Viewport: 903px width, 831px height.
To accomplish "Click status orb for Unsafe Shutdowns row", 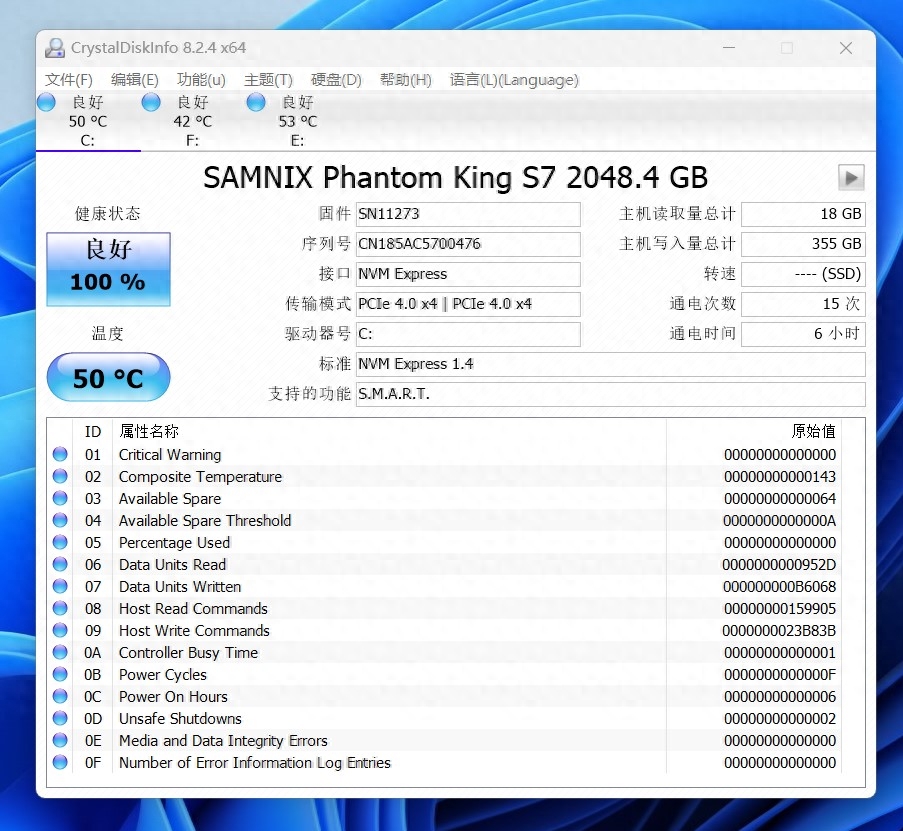I will (x=60, y=718).
